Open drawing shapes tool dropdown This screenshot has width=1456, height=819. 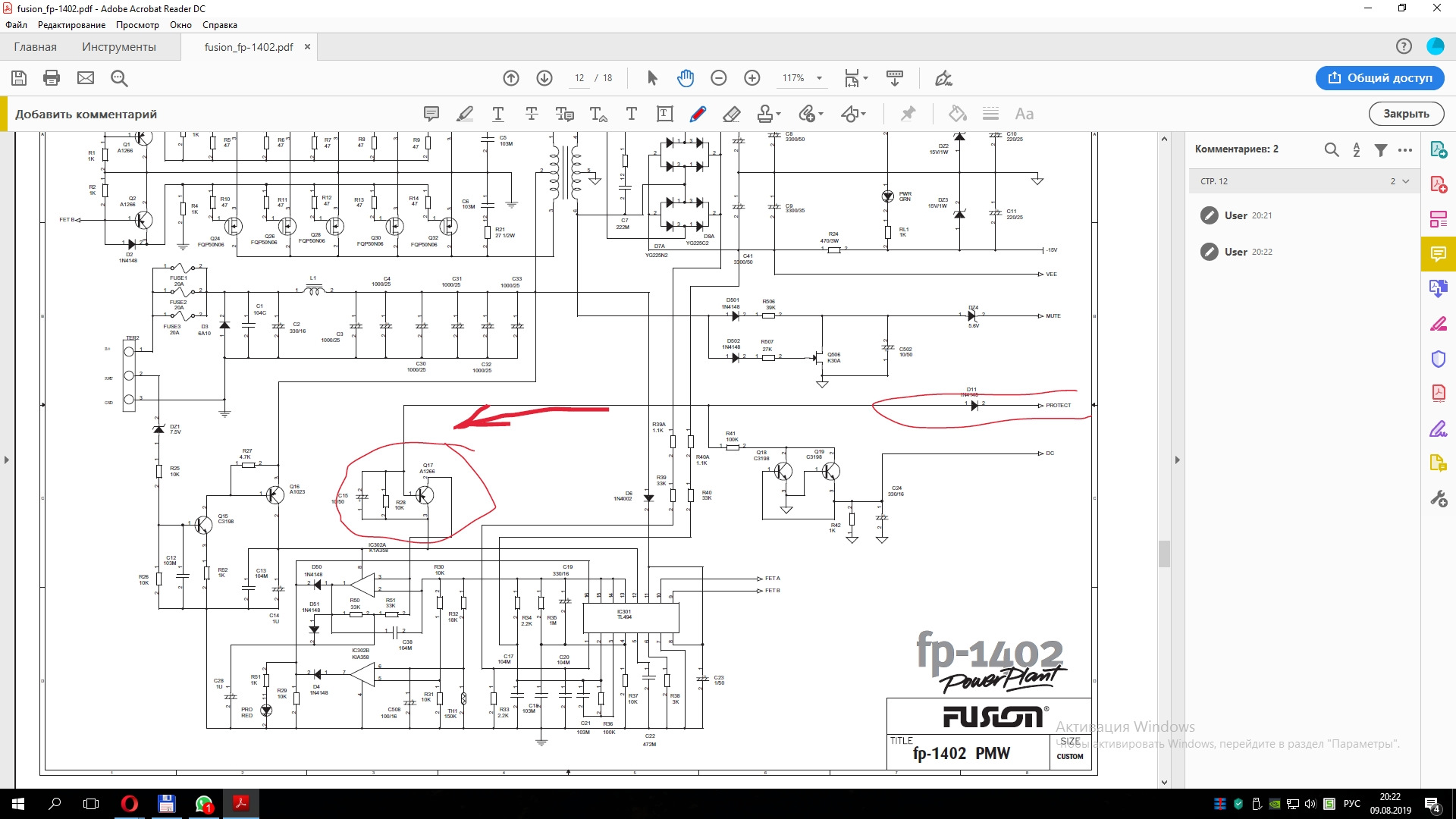[x=853, y=114]
